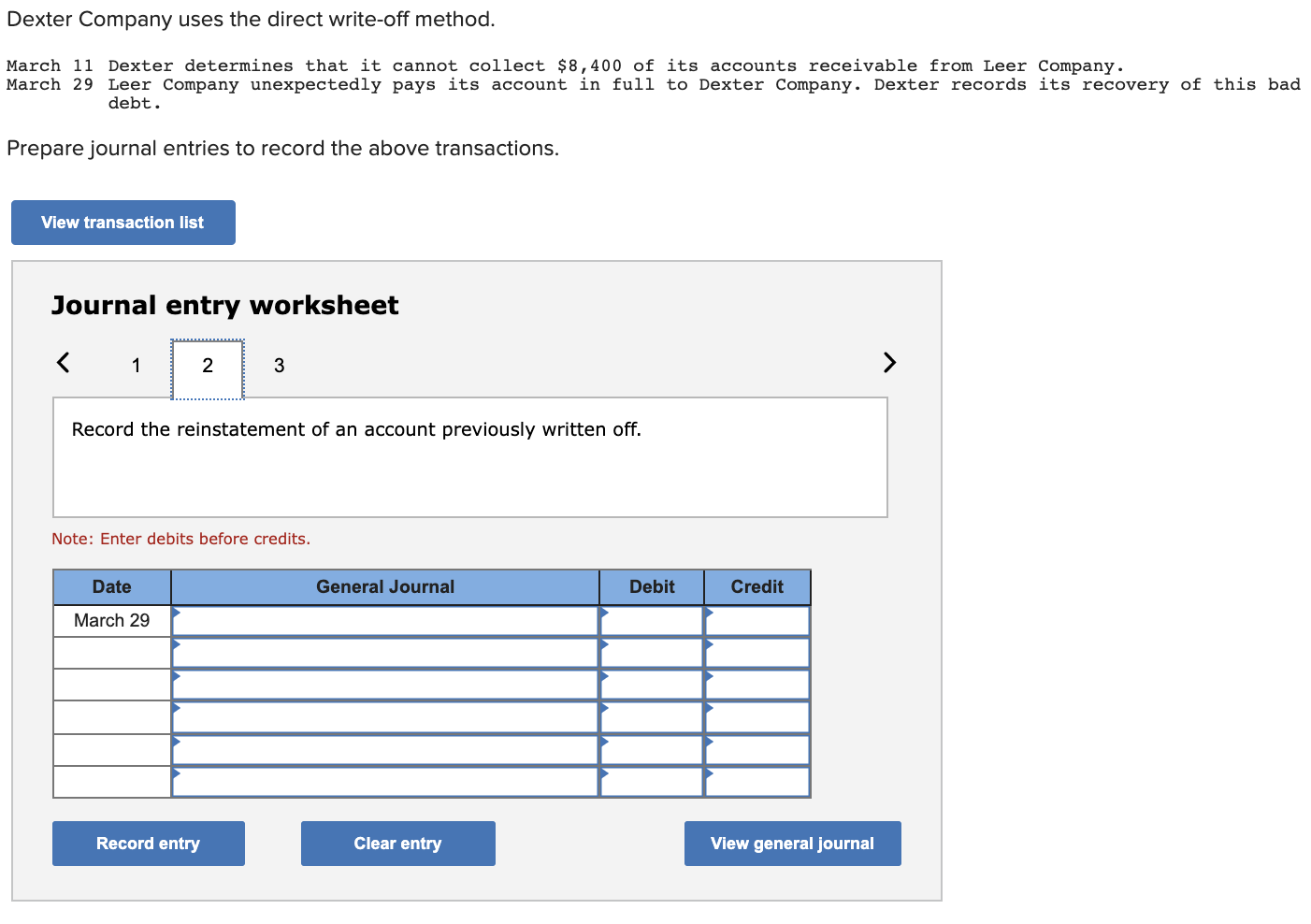Click the Debit field in last row

tap(652, 782)
